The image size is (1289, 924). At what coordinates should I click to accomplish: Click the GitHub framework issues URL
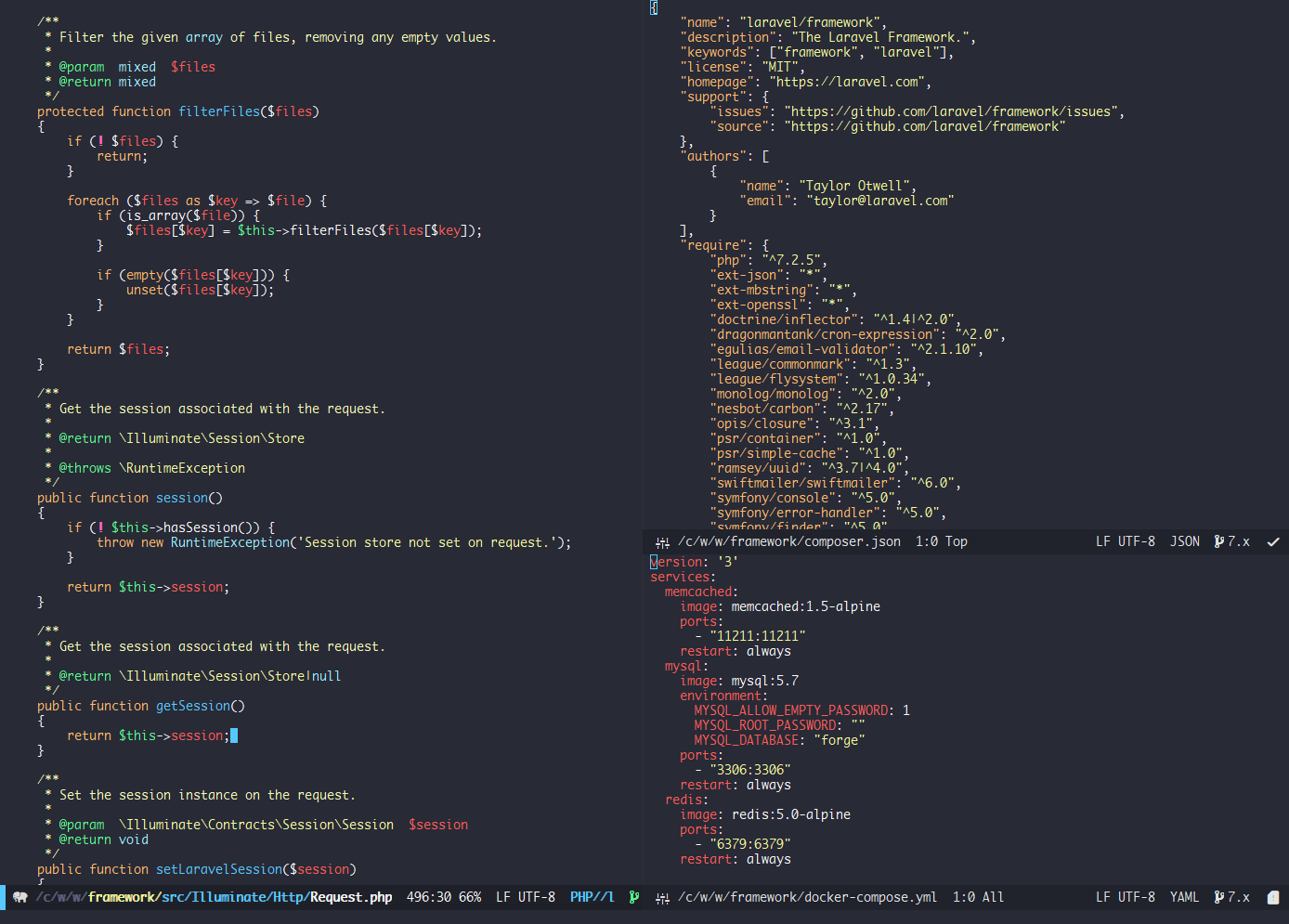click(x=951, y=112)
